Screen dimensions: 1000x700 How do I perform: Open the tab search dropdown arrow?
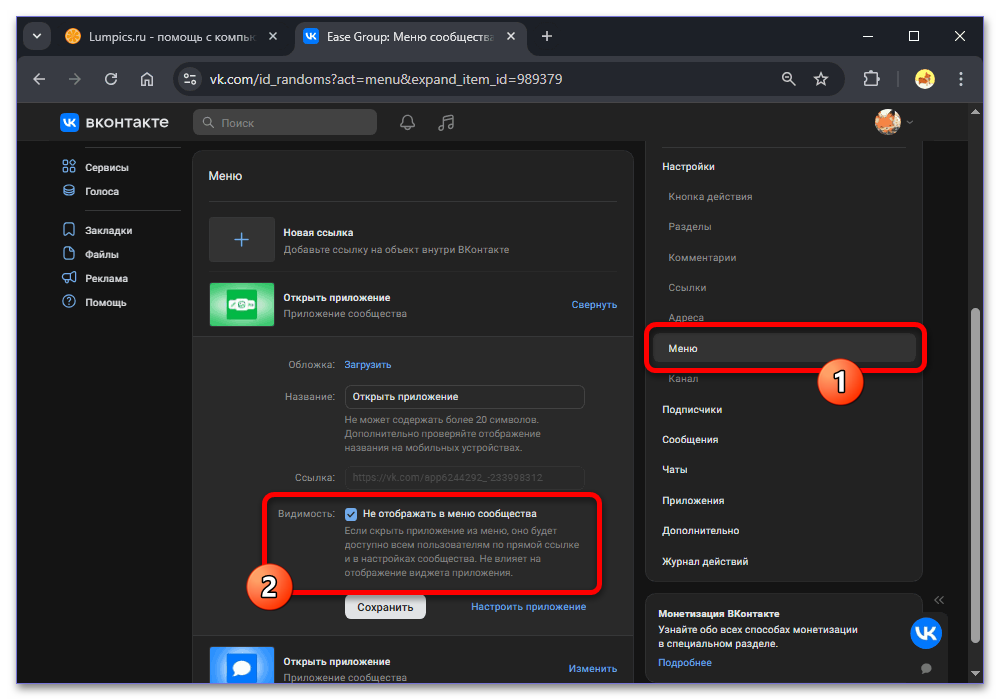point(37,36)
